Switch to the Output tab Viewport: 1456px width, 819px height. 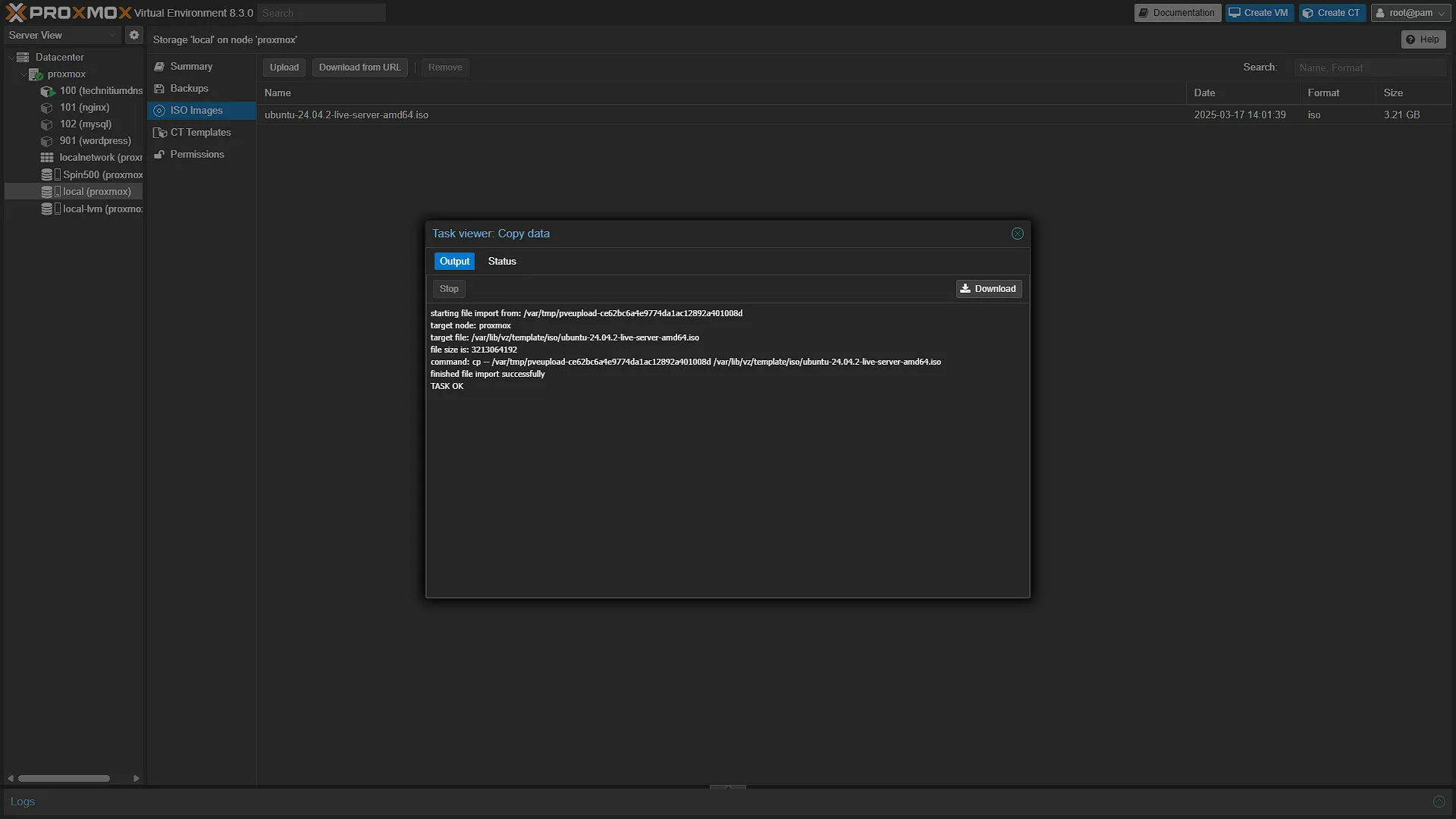(454, 262)
